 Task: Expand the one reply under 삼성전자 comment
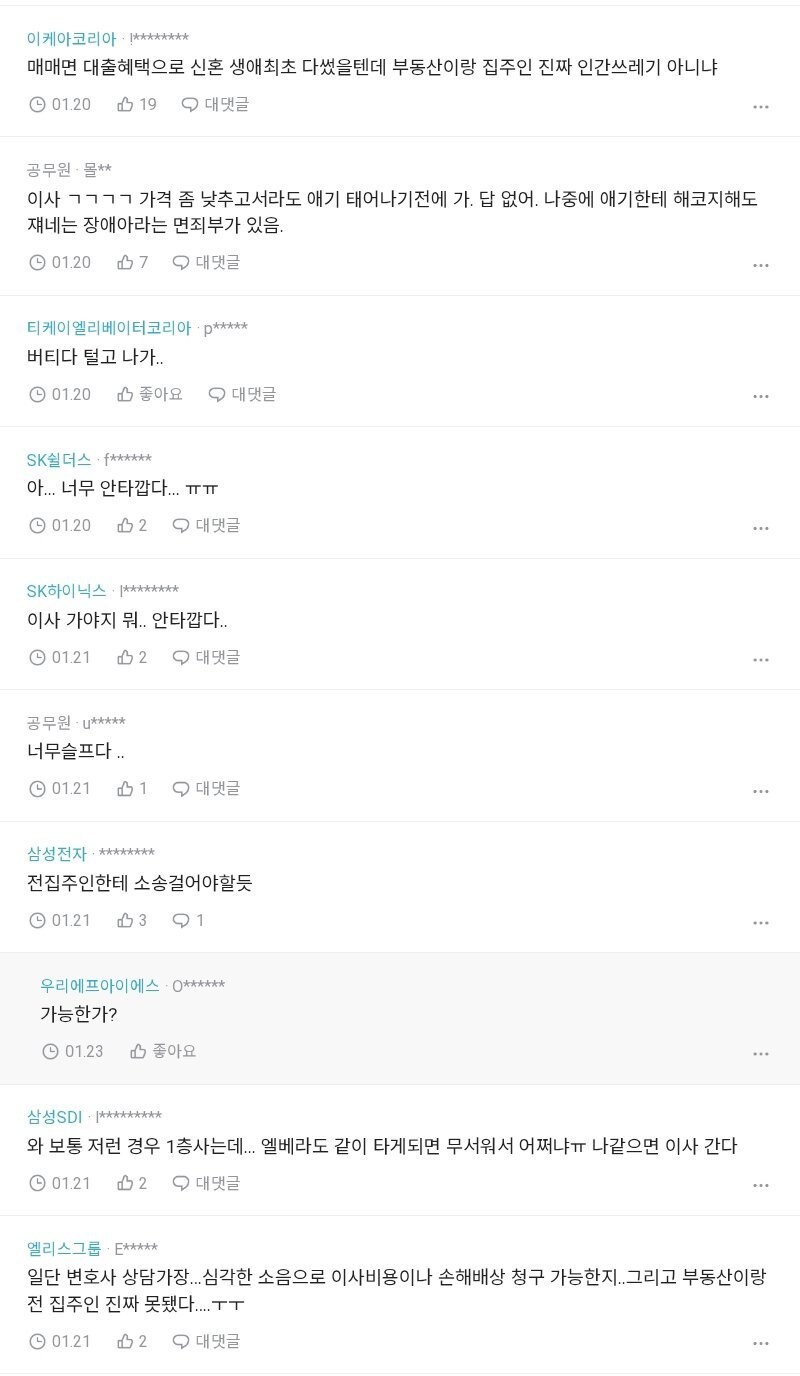pyautogui.click(x=188, y=920)
